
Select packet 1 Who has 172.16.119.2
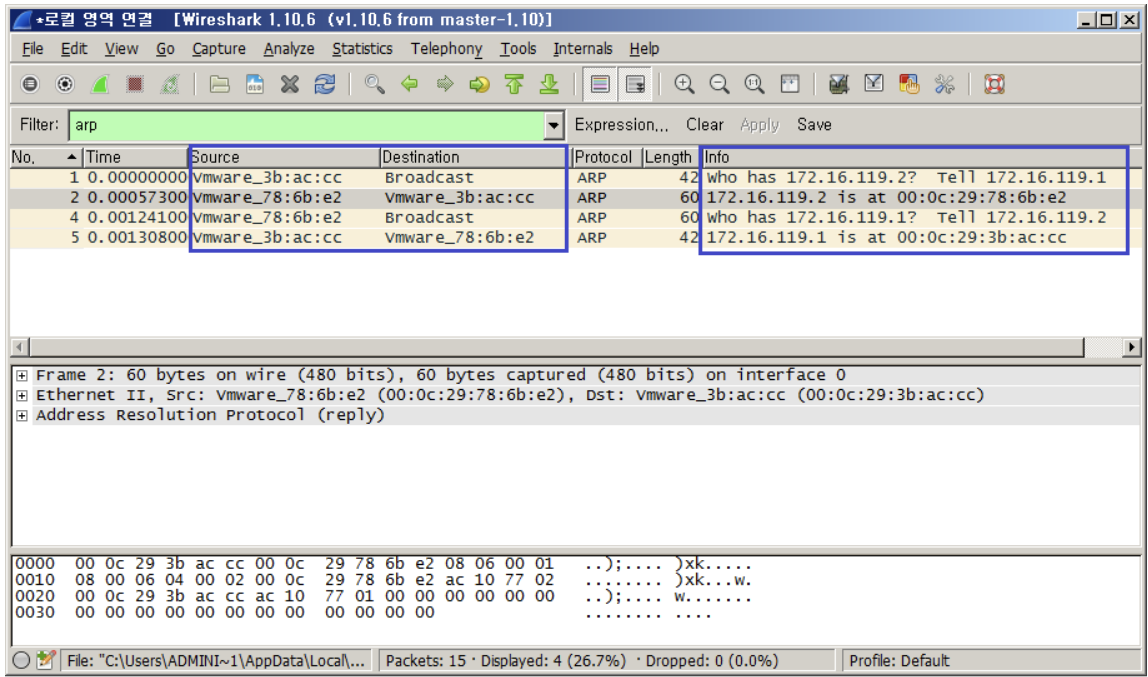pos(575,178)
